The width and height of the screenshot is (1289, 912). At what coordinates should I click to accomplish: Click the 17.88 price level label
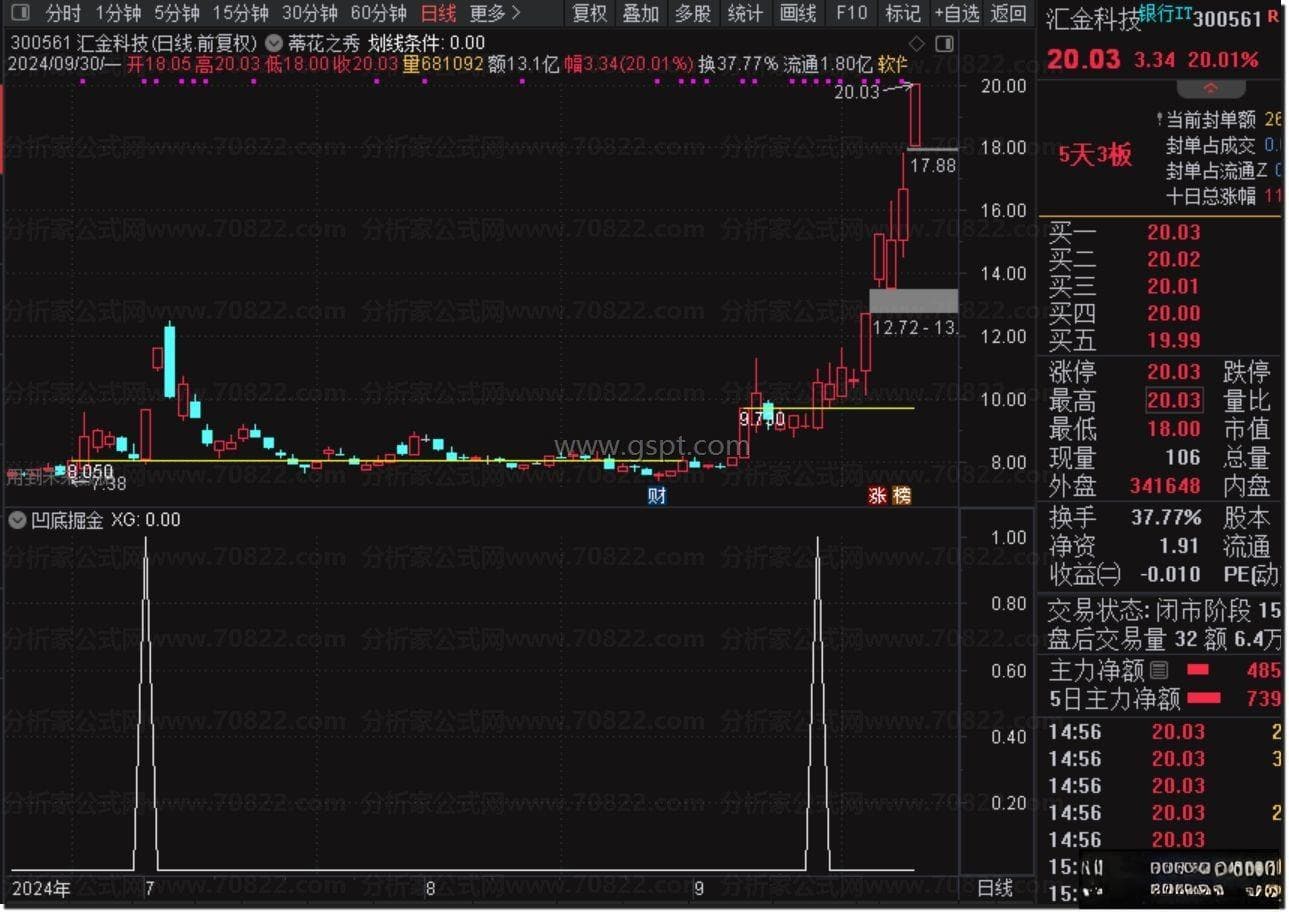[935, 166]
